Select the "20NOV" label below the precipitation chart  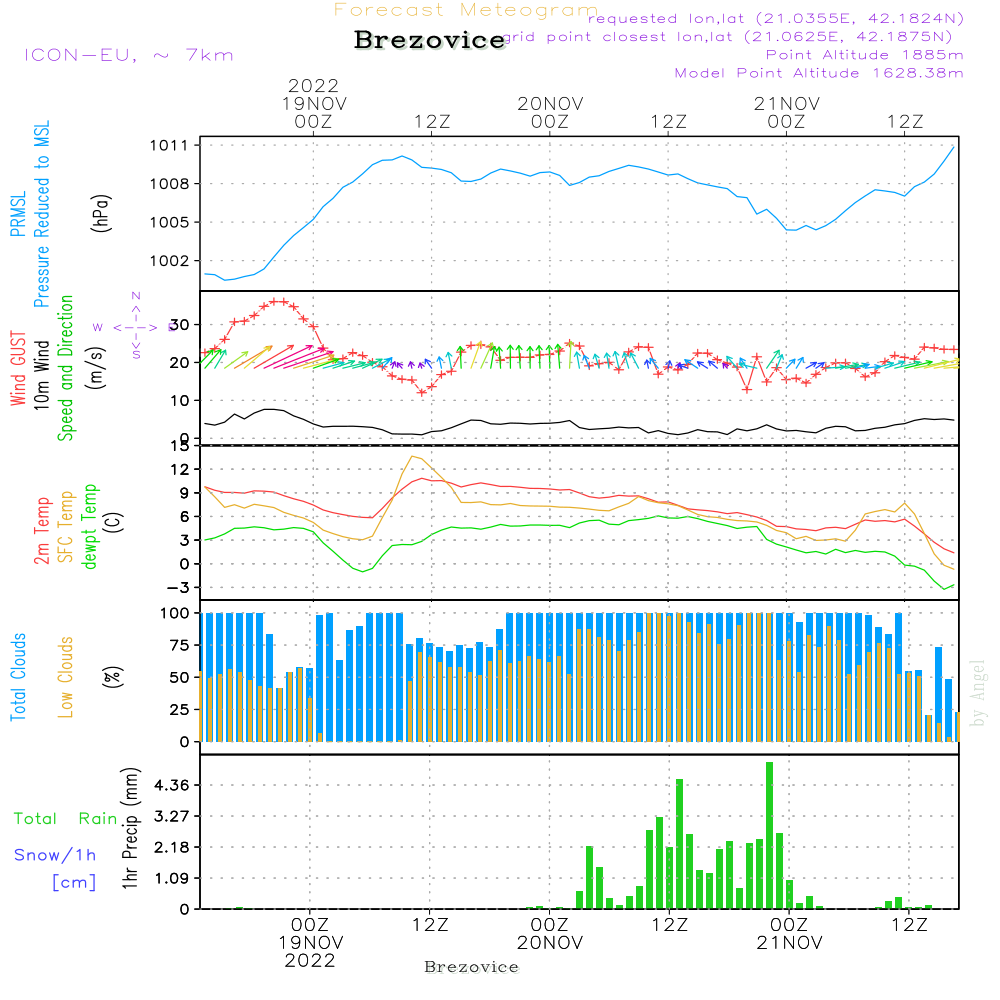click(550, 943)
